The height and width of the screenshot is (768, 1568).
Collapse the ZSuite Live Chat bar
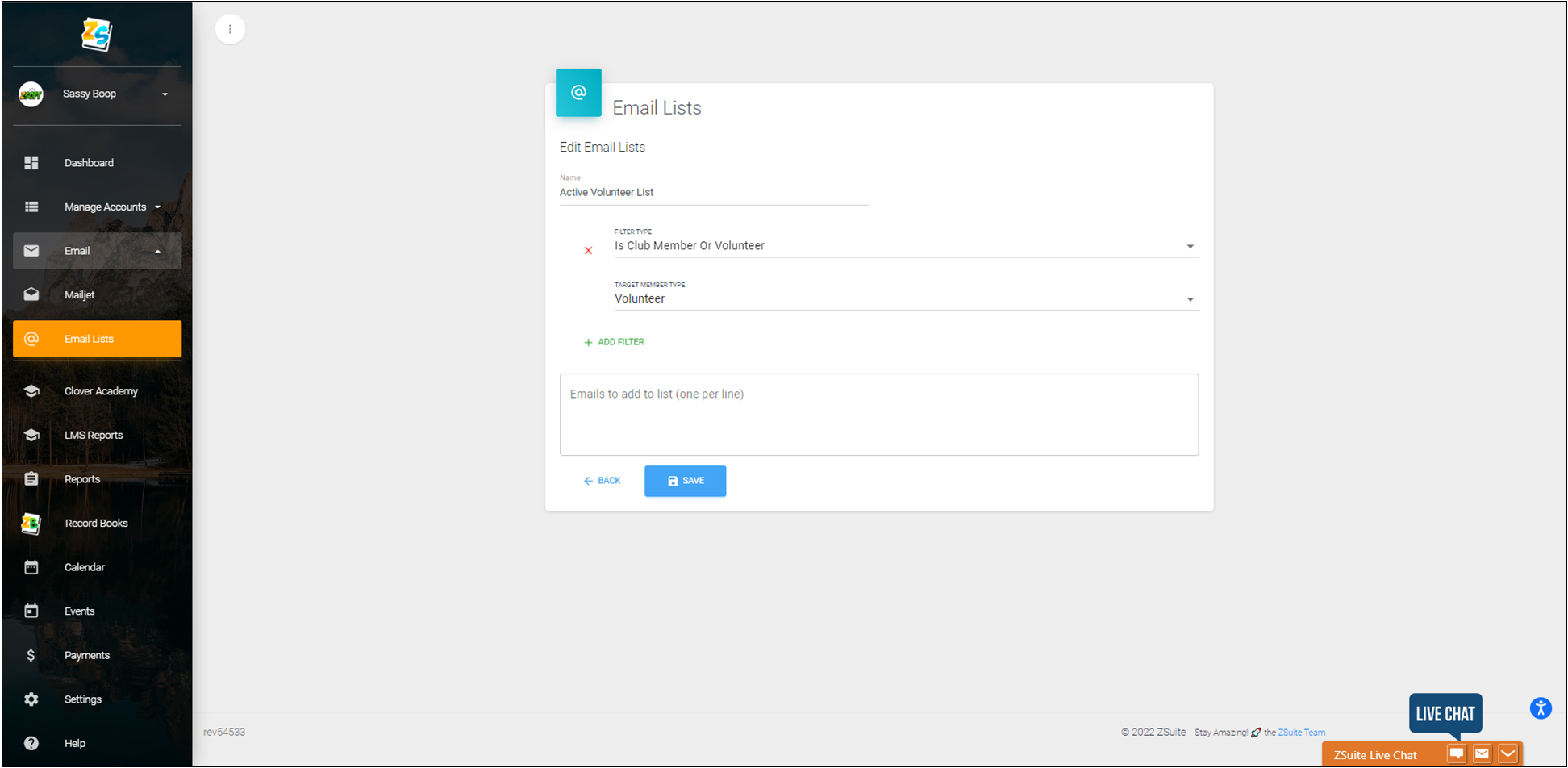1508,754
